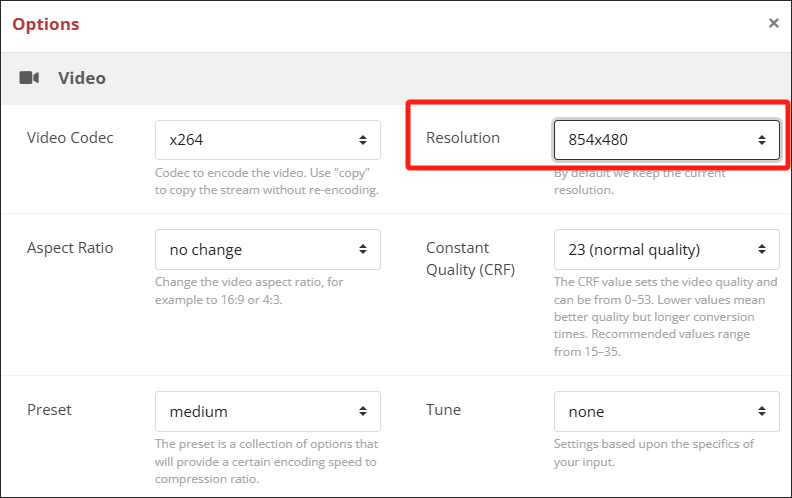Click the Aspect Ratio label
The height and width of the screenshot is (498, 792).
click(x=70, y=248)
